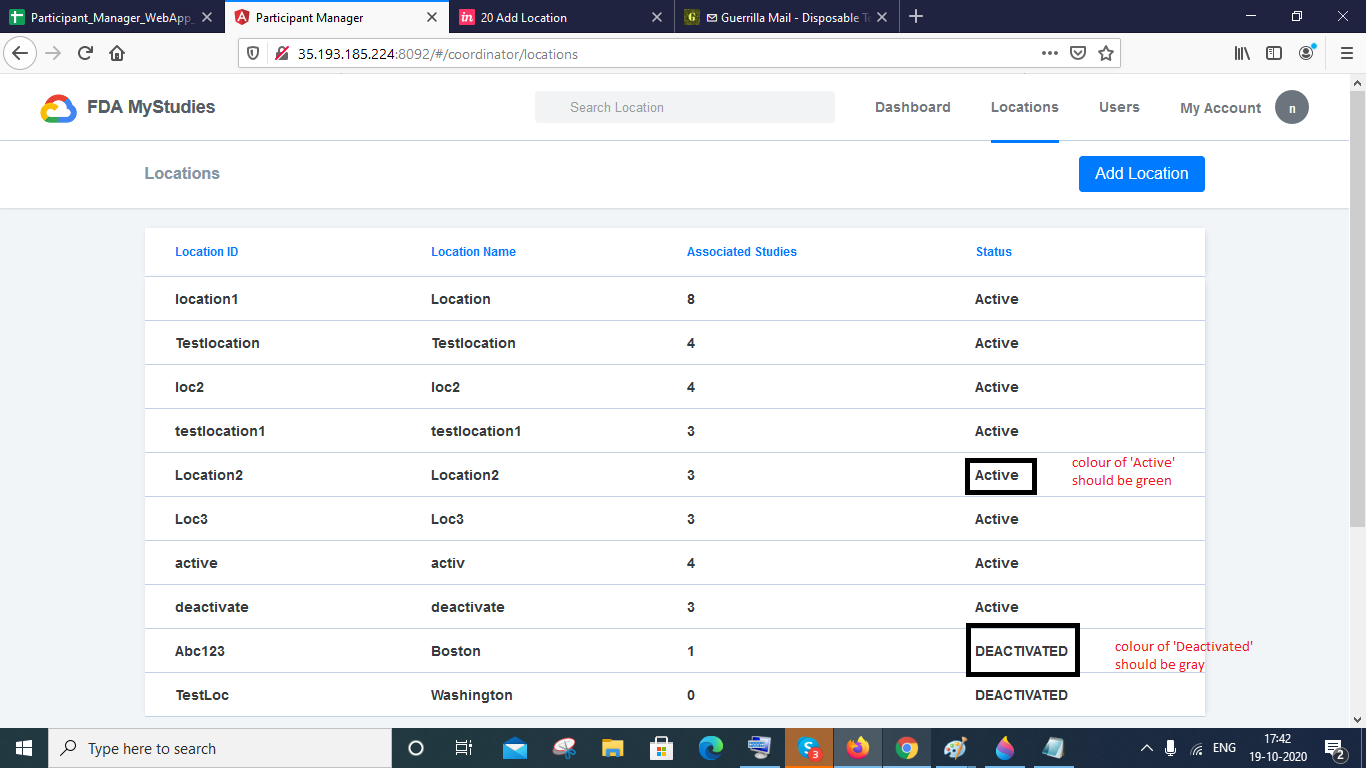Screen dimensions: 1366x768
Task: Expand hidden icons in the system tray
Action: [1147, 747]
